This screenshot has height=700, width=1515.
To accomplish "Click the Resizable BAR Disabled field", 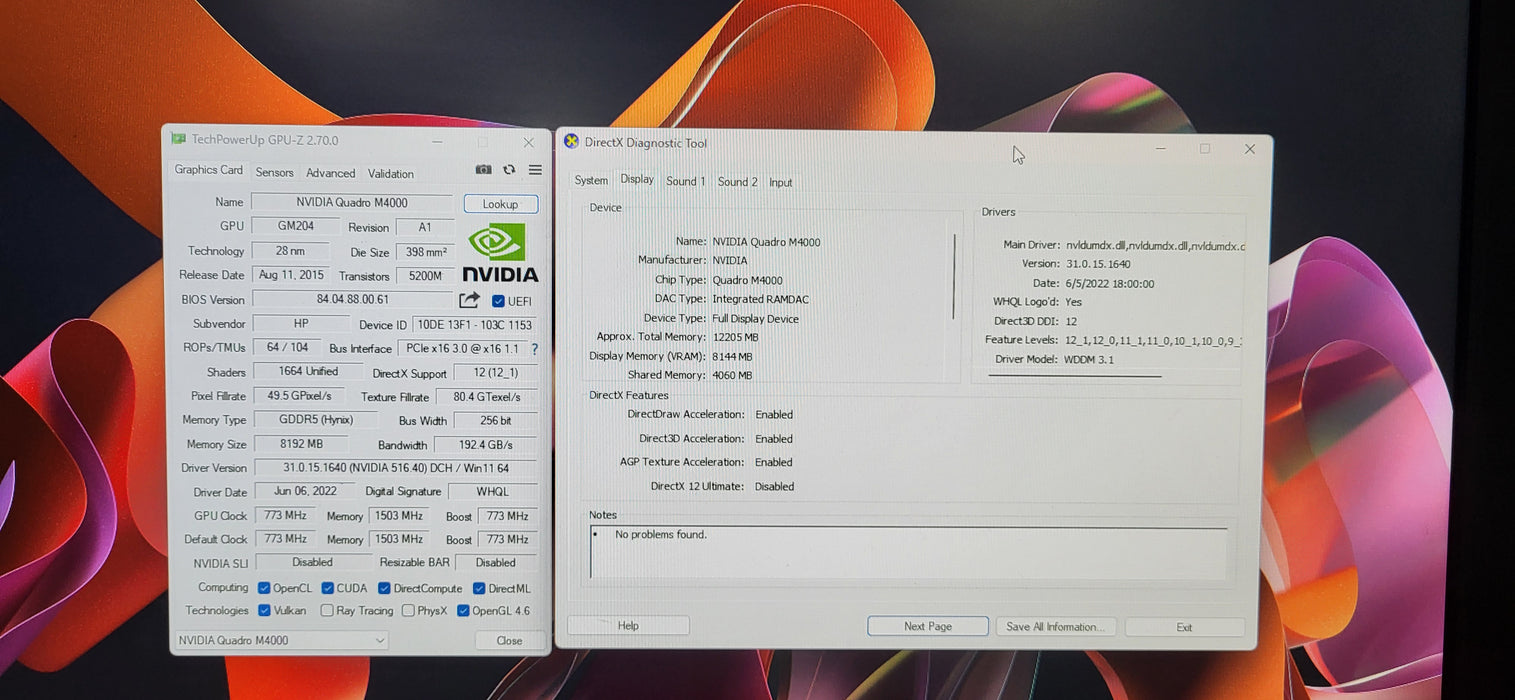I will click(x=495, y=562).
